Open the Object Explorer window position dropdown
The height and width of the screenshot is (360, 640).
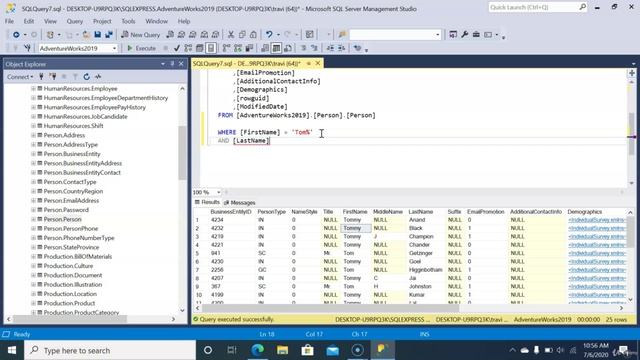(162, 64)
